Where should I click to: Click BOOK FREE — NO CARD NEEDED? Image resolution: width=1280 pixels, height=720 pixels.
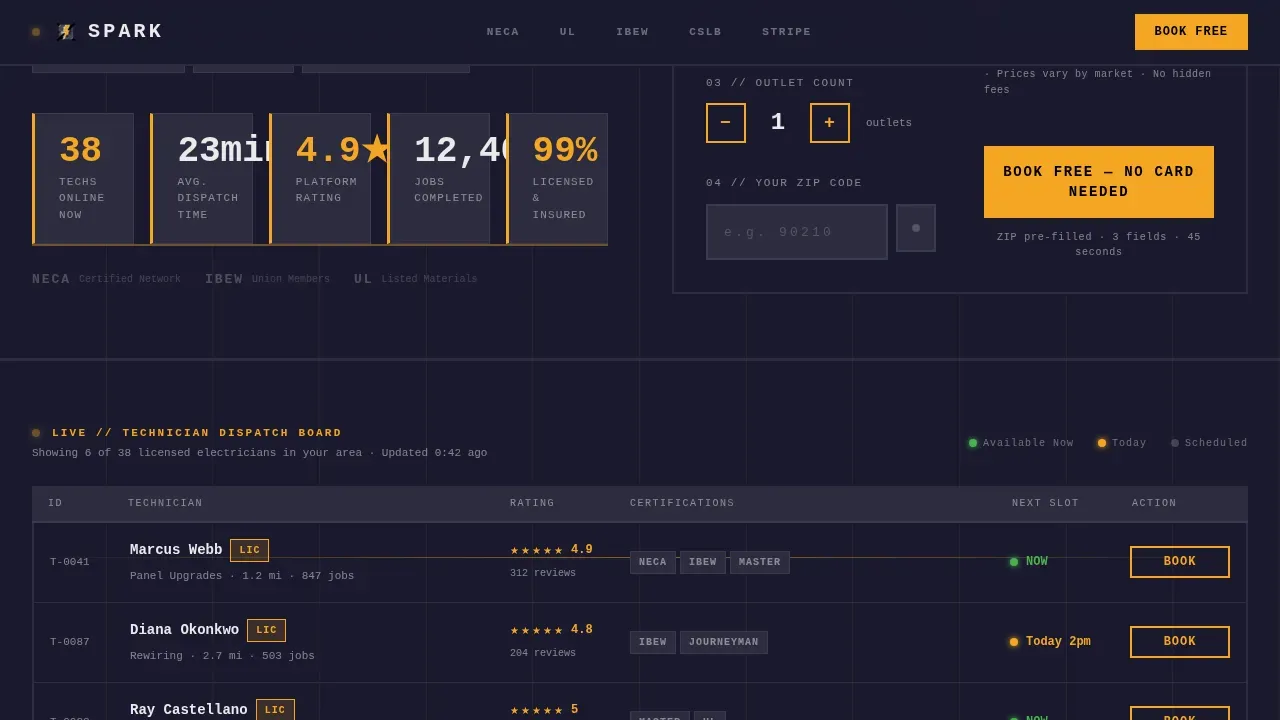pyautogui.click(x=1099, y=182)
